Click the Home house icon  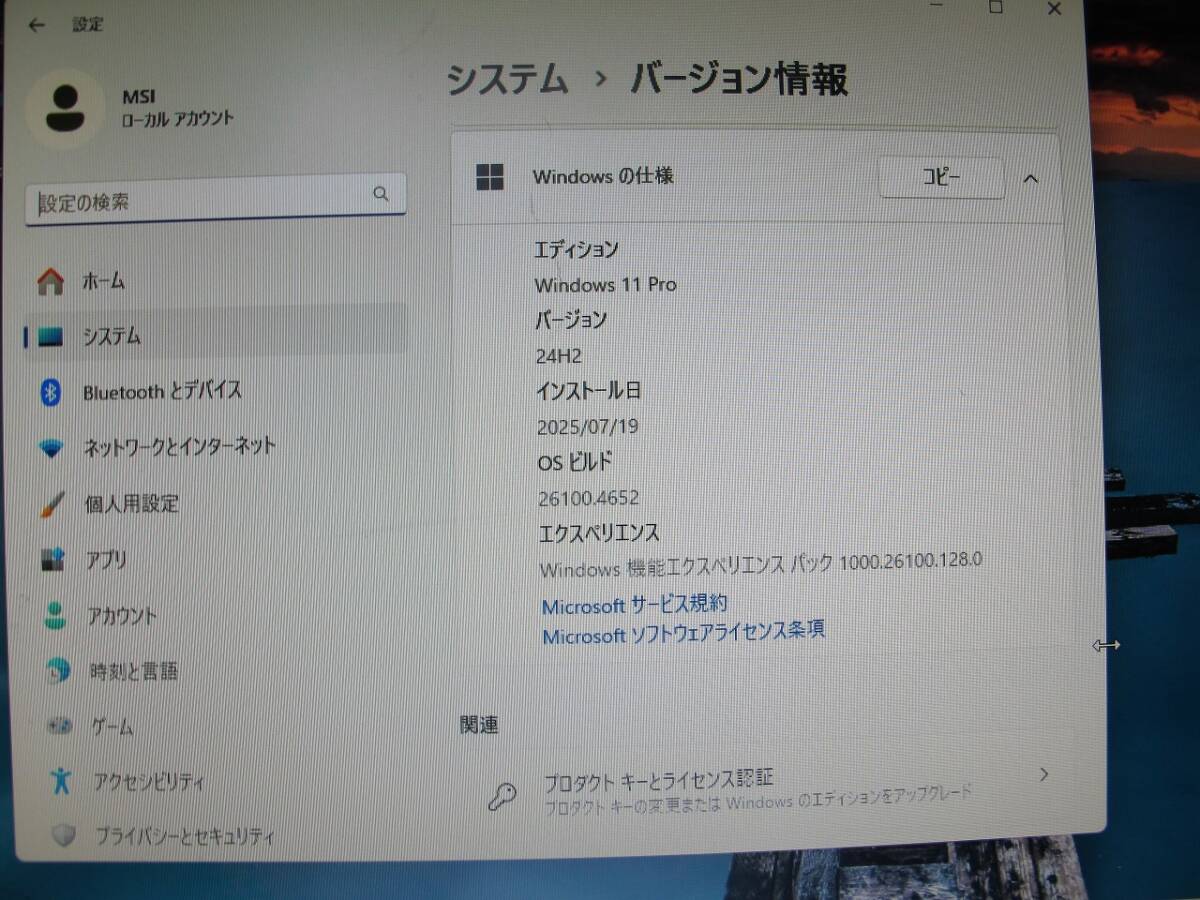point(50,282)
